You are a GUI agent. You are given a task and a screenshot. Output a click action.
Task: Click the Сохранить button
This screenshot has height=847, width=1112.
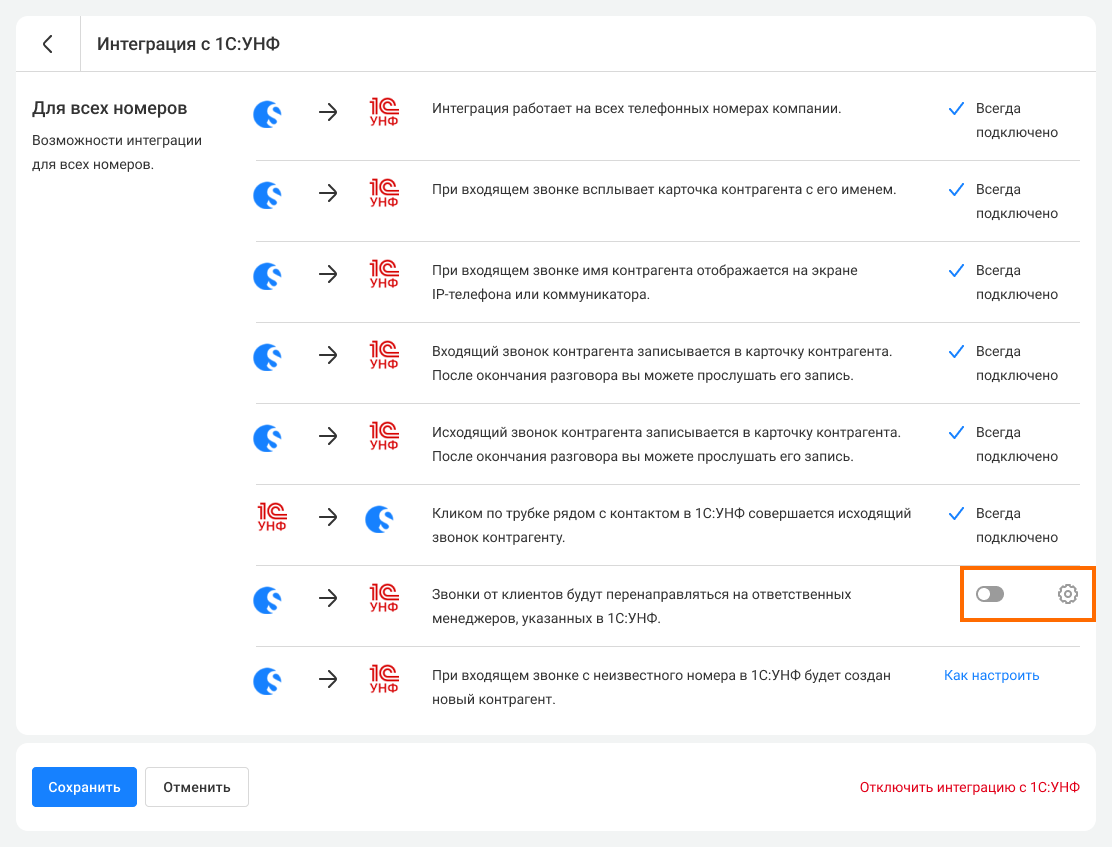(x=84, y=787)
